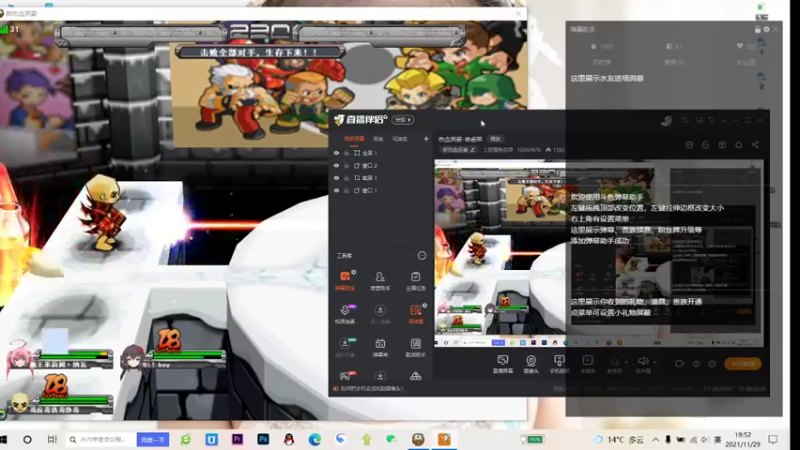Open streaming settings gear in bottom bar
Viewport: 800px width, 450px height.
click(x=712, y=364)
